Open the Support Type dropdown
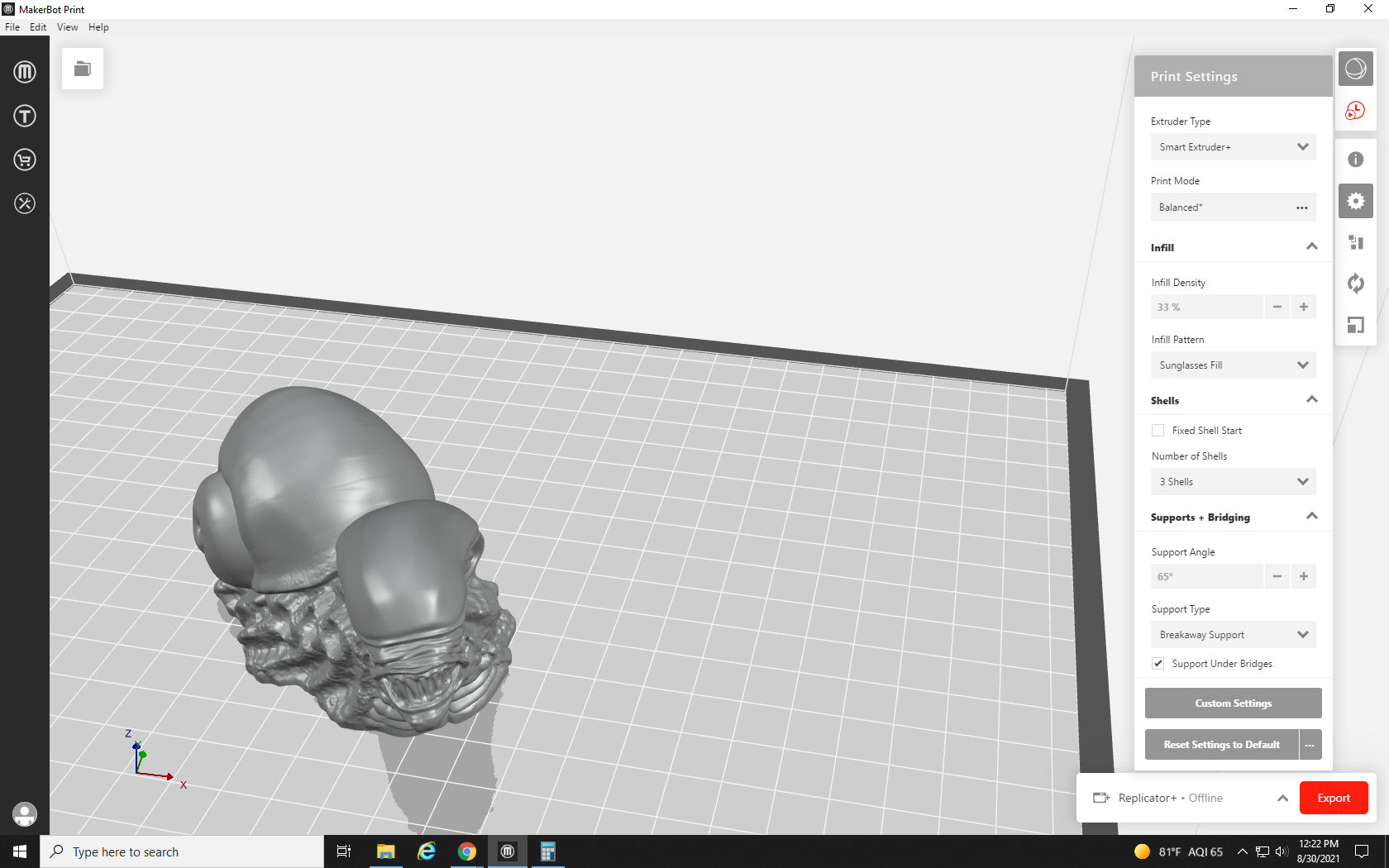This screenshot has width=1389, height=868. (x=1233, y=635)
